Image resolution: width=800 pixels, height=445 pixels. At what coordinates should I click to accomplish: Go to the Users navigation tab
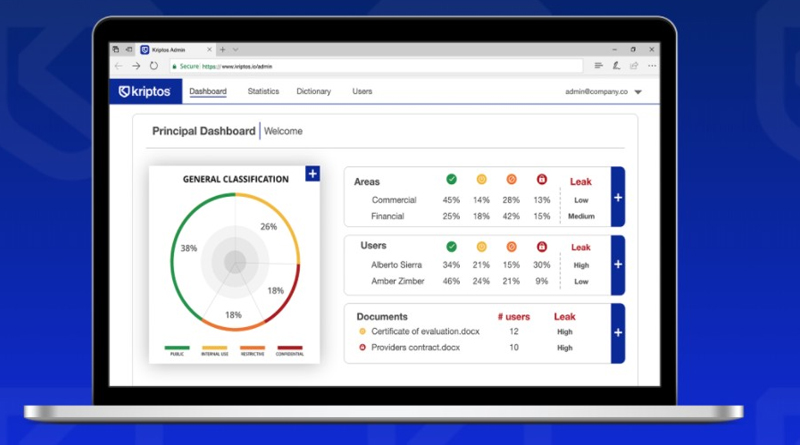tap(362, 91)
